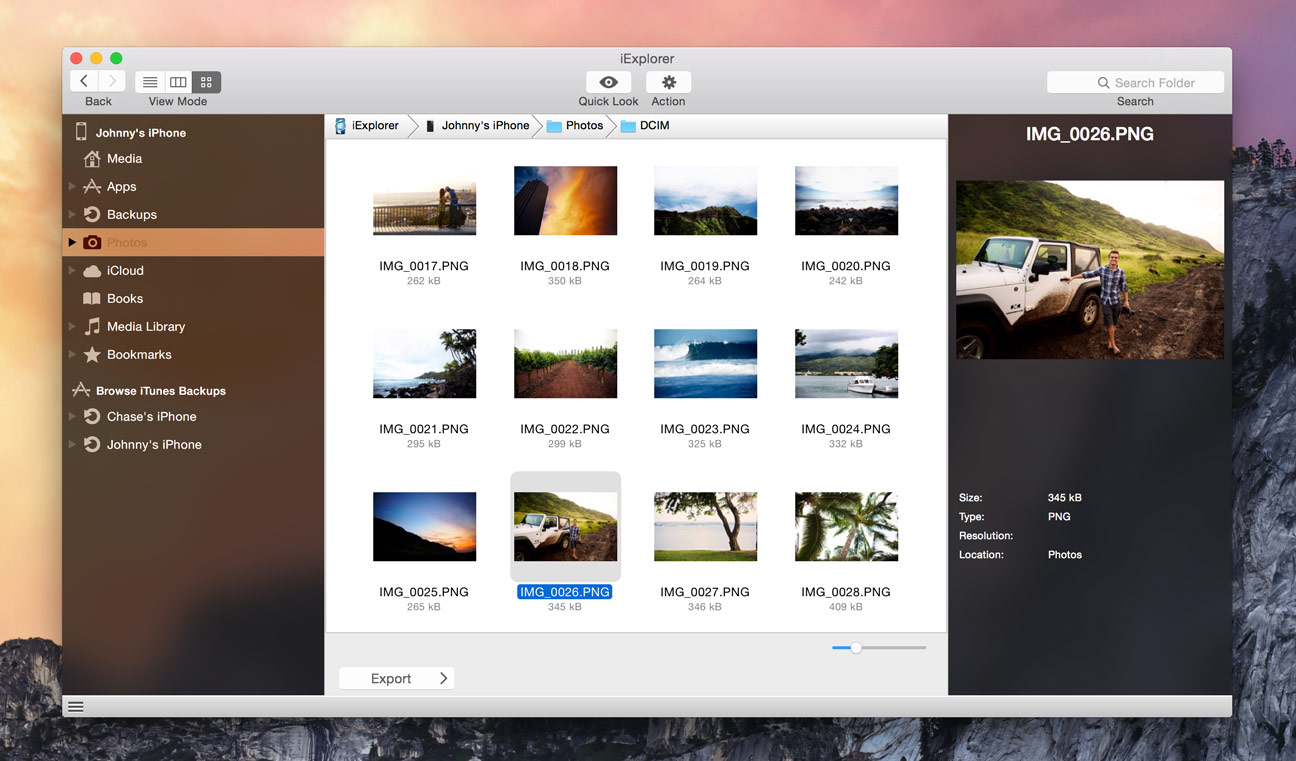This screenshot has height=761, width=1296.
Task: Select the Photos camera icon in sidebar
Action: click(92, 243)
